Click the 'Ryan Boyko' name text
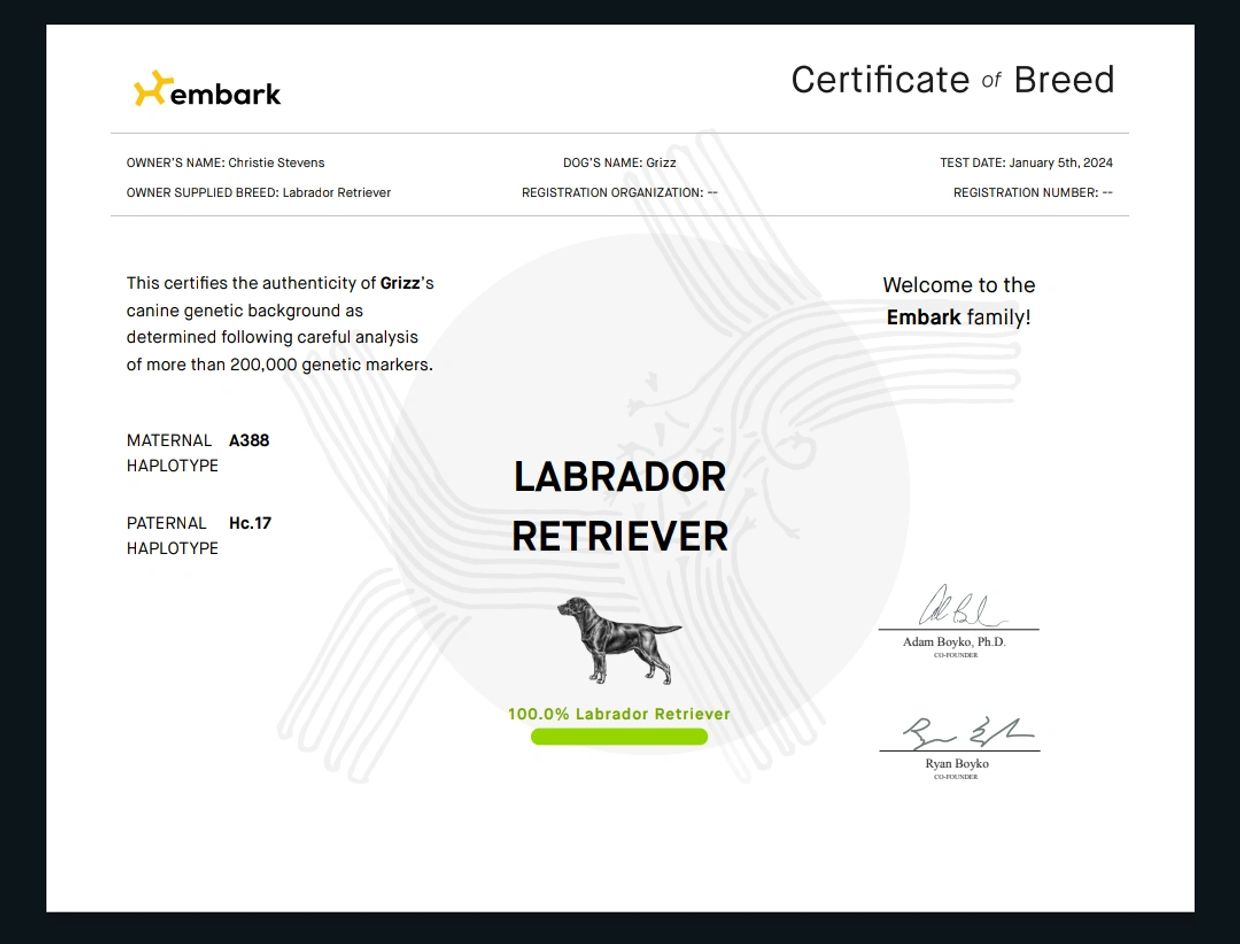The image size is (1240, 944). (x=957, y=764)
